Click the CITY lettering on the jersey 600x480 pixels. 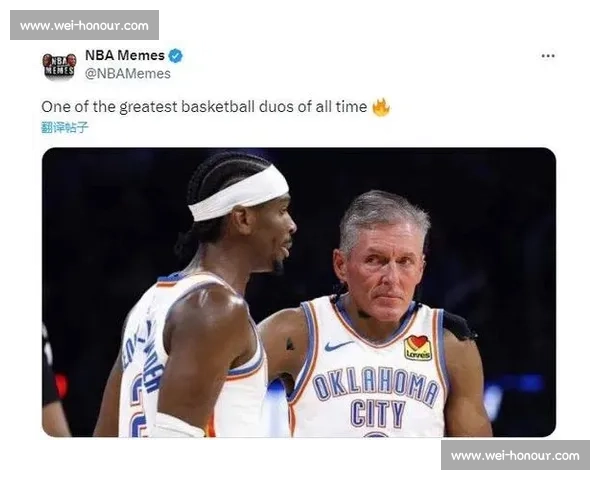(378, 413)
